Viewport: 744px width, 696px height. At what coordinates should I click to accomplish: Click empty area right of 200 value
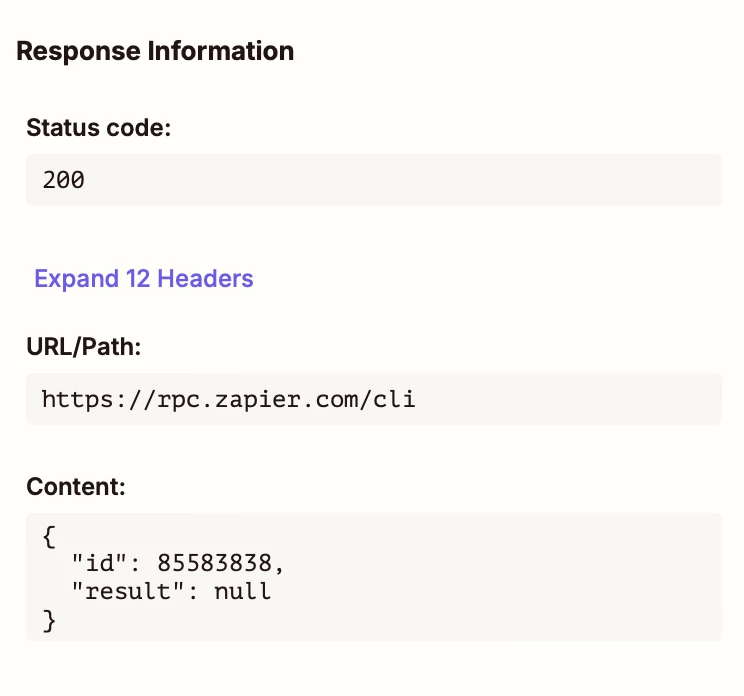pyautogui.click(x=403, y=180)
